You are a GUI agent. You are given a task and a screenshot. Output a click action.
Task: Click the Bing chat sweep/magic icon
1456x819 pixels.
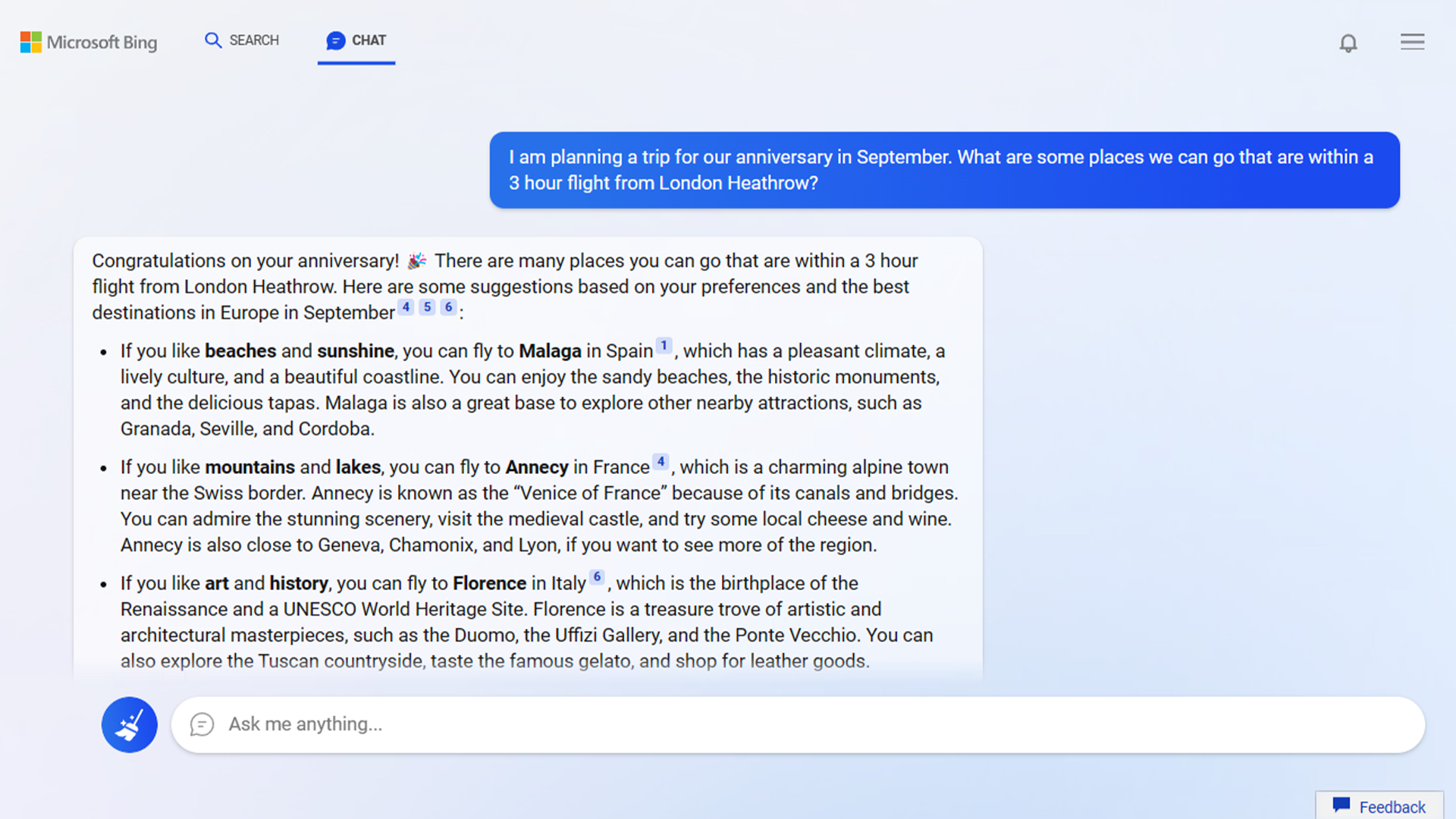click(129, 724)
